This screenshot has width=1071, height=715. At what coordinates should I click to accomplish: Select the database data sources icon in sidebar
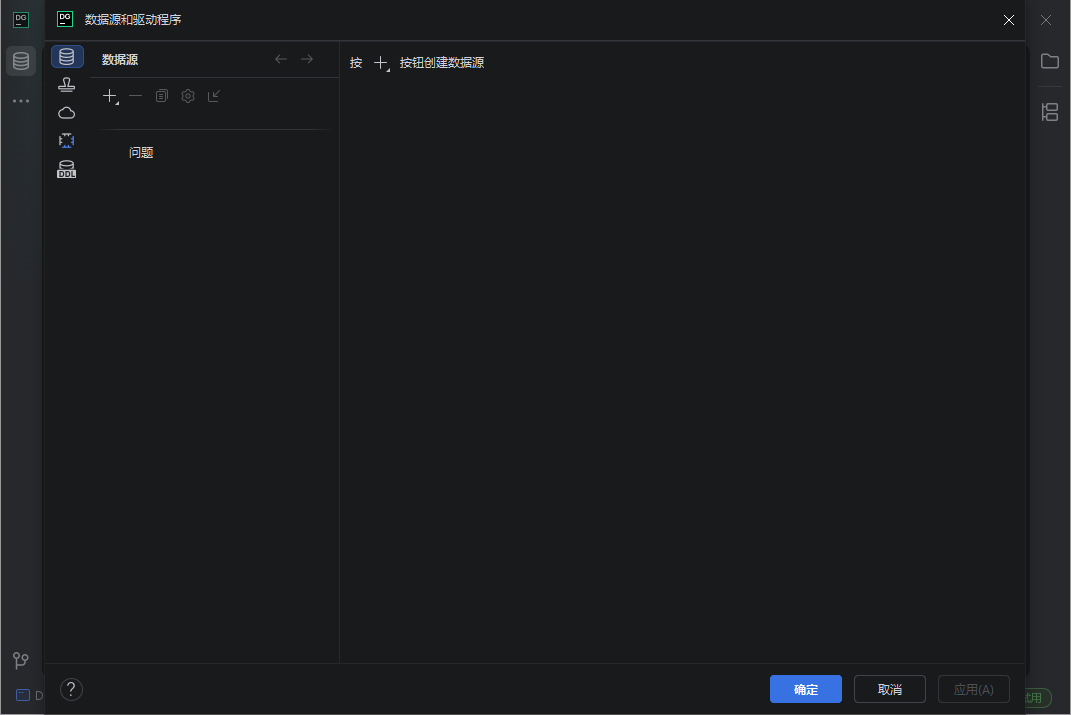(67, 56)
